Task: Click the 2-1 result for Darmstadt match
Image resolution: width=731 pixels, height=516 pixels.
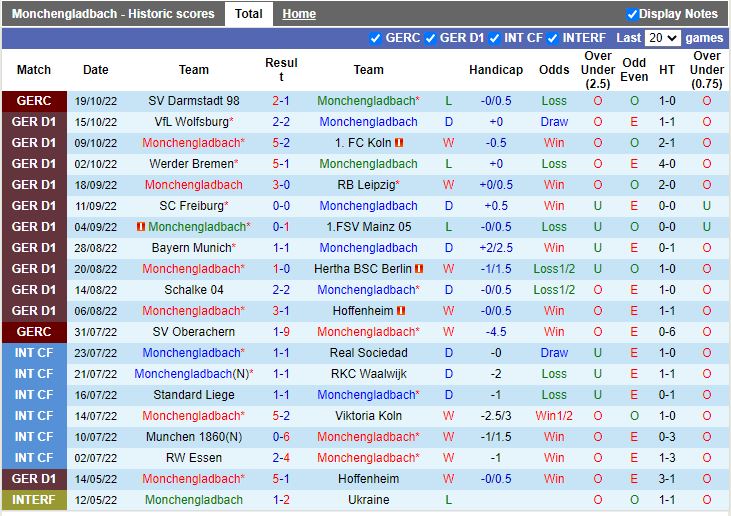Action: 281,101
